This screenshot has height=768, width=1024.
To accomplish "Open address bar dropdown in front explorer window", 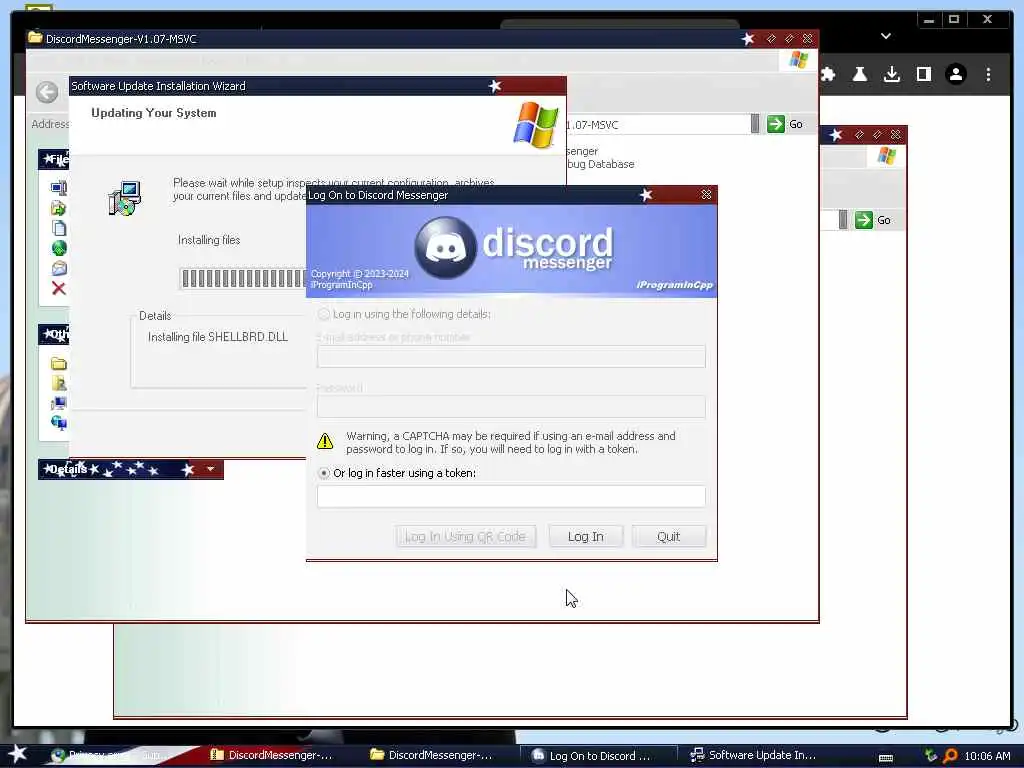I will [755, 124].
